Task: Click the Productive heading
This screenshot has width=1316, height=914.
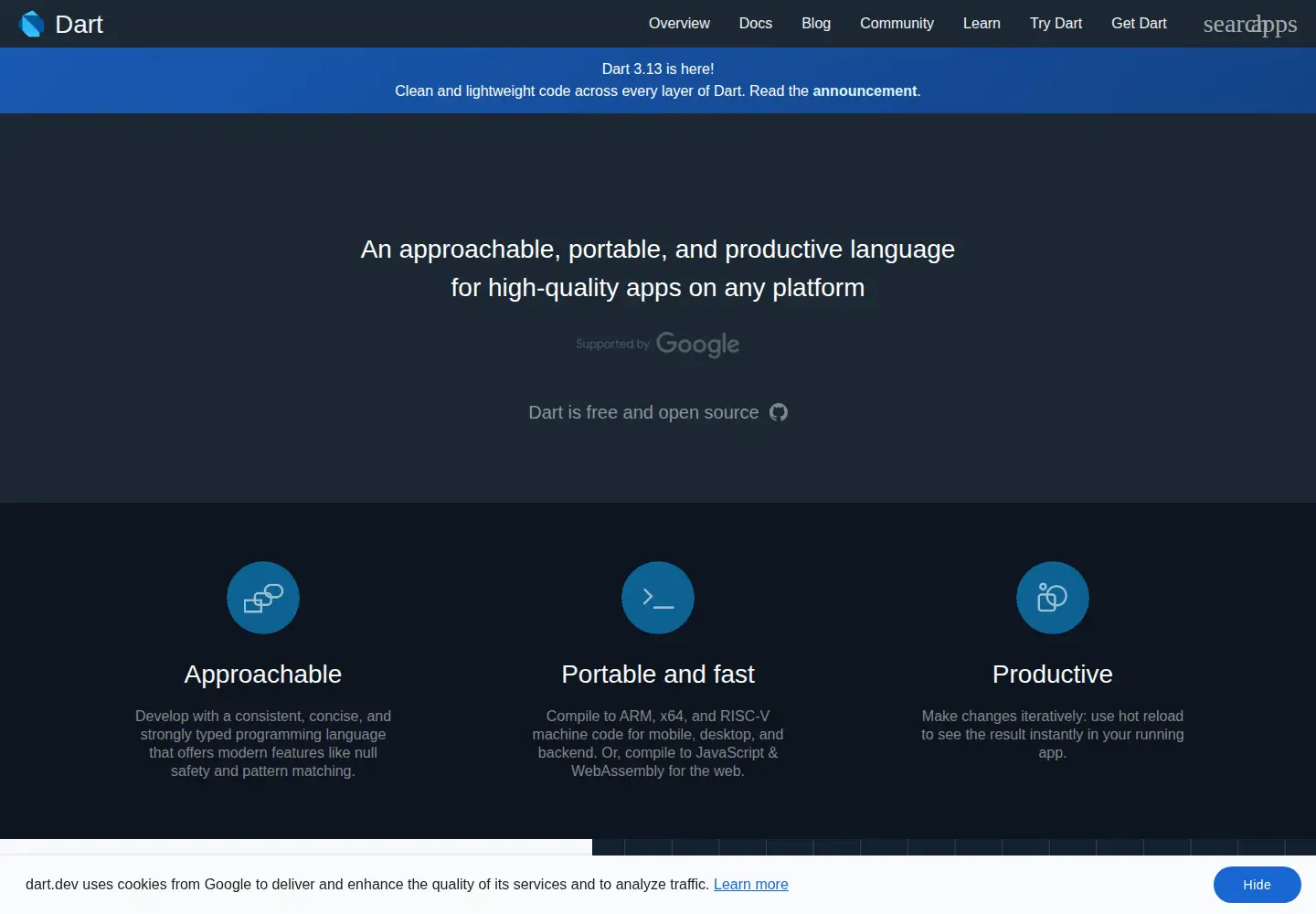Action: click(x=1053, y=675)
